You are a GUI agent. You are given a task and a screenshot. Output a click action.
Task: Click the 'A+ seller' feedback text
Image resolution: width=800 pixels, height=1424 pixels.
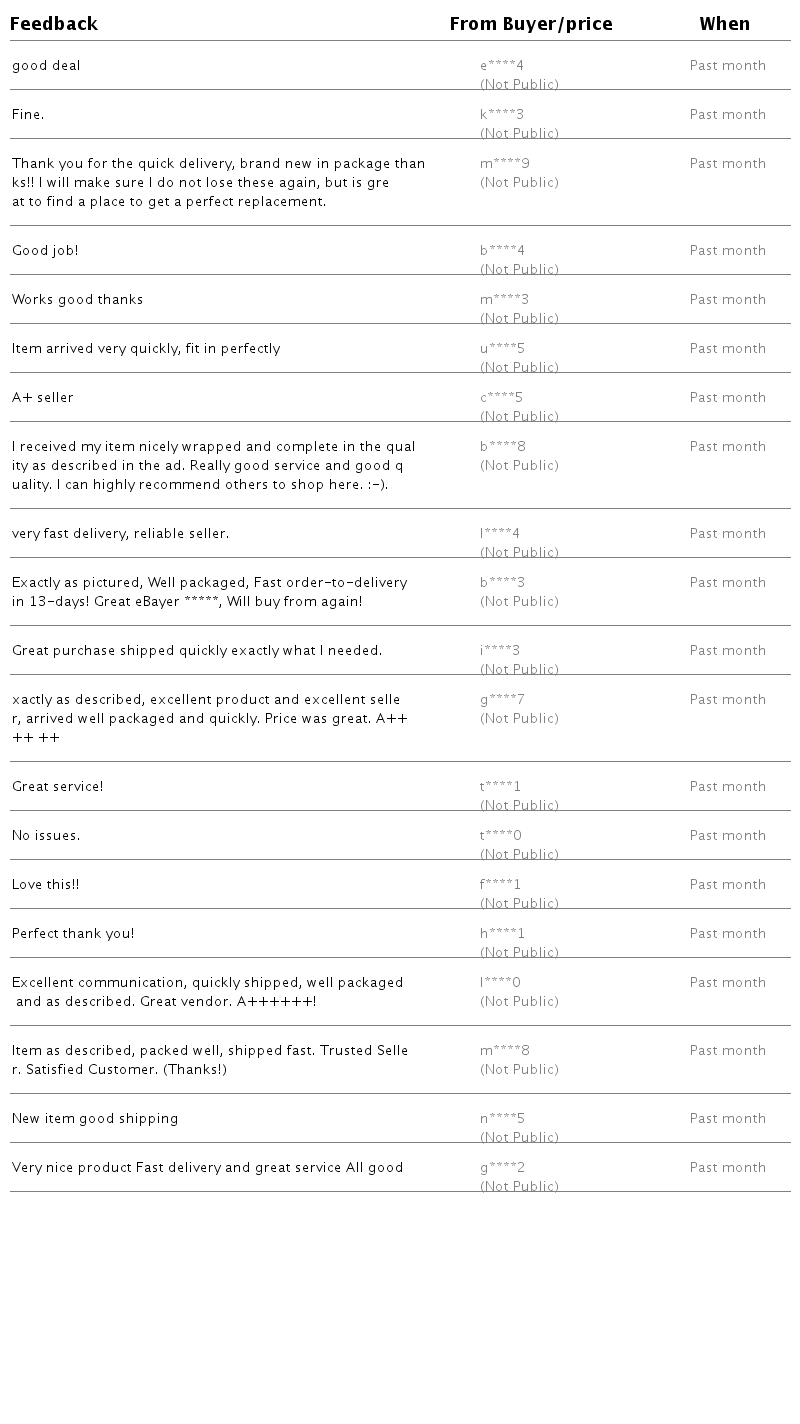[x=43, y=398]
